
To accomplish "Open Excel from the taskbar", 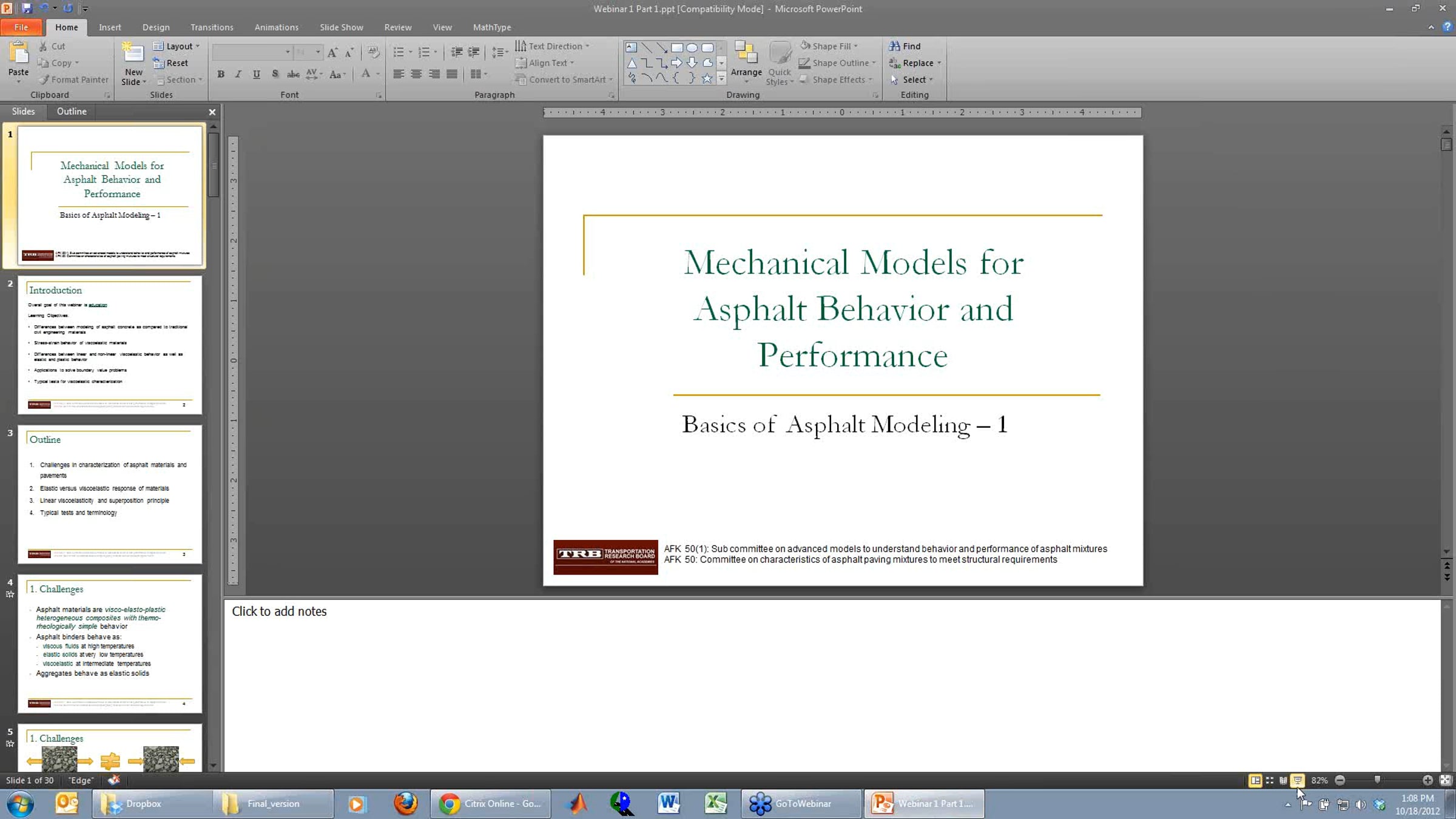I will click(x=716, y=803).
